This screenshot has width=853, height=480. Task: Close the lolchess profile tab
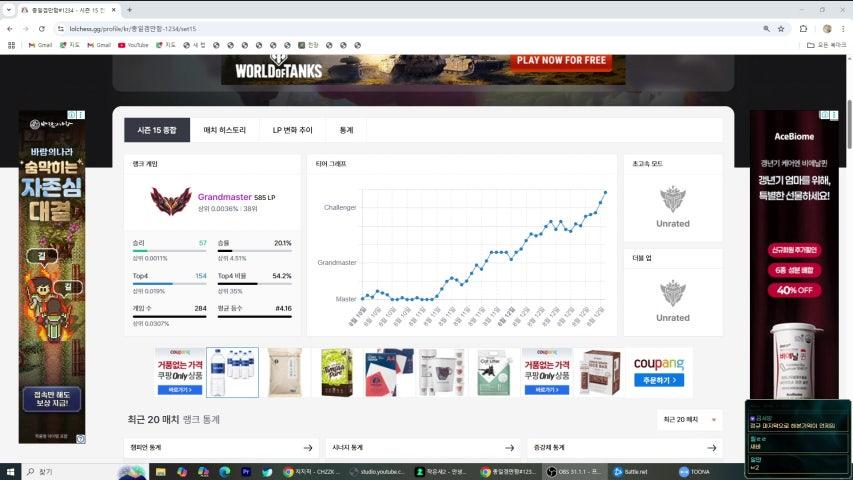point(114,10)
